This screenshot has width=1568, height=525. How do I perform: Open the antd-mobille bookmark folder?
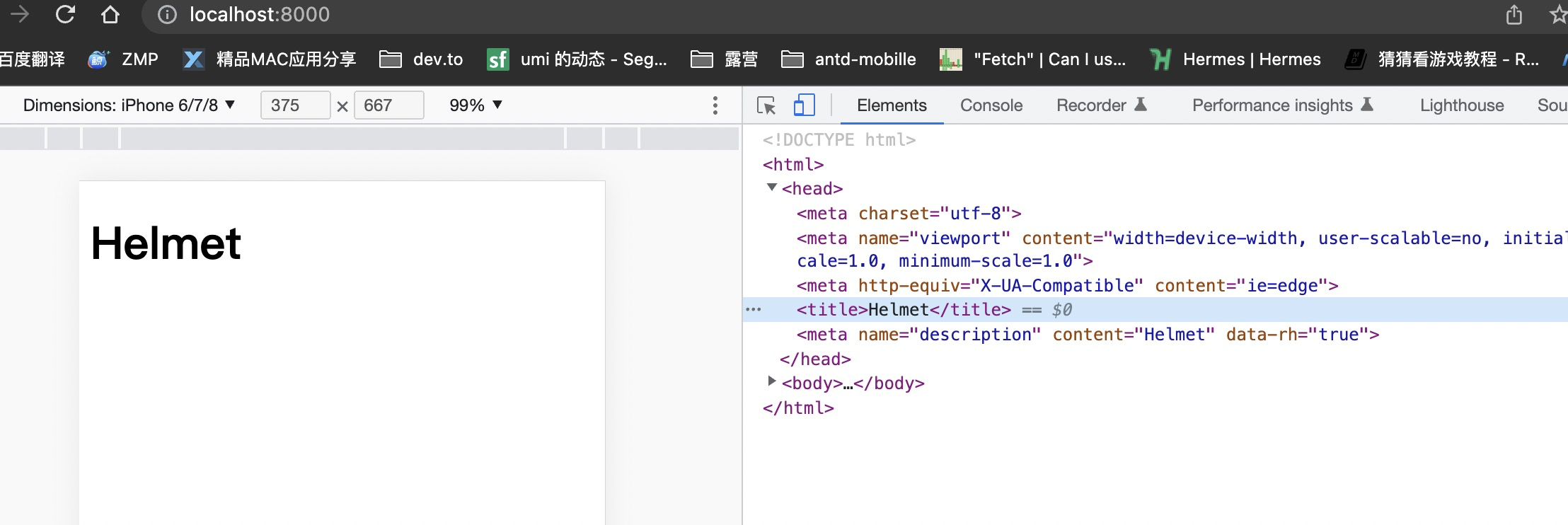pyautogui.click(x=848, y=59)
